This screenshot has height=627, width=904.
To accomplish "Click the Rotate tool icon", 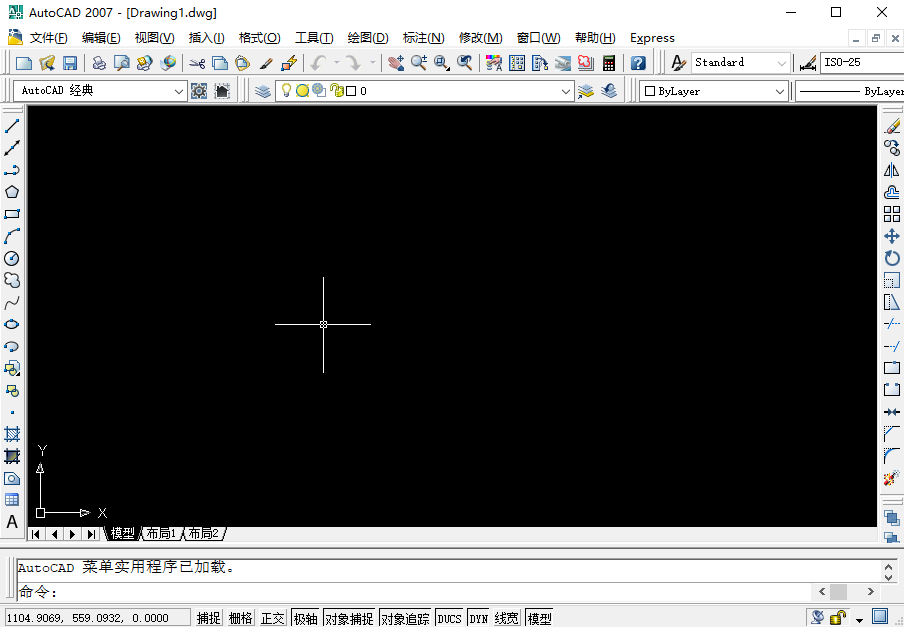I will click(892, 258).
